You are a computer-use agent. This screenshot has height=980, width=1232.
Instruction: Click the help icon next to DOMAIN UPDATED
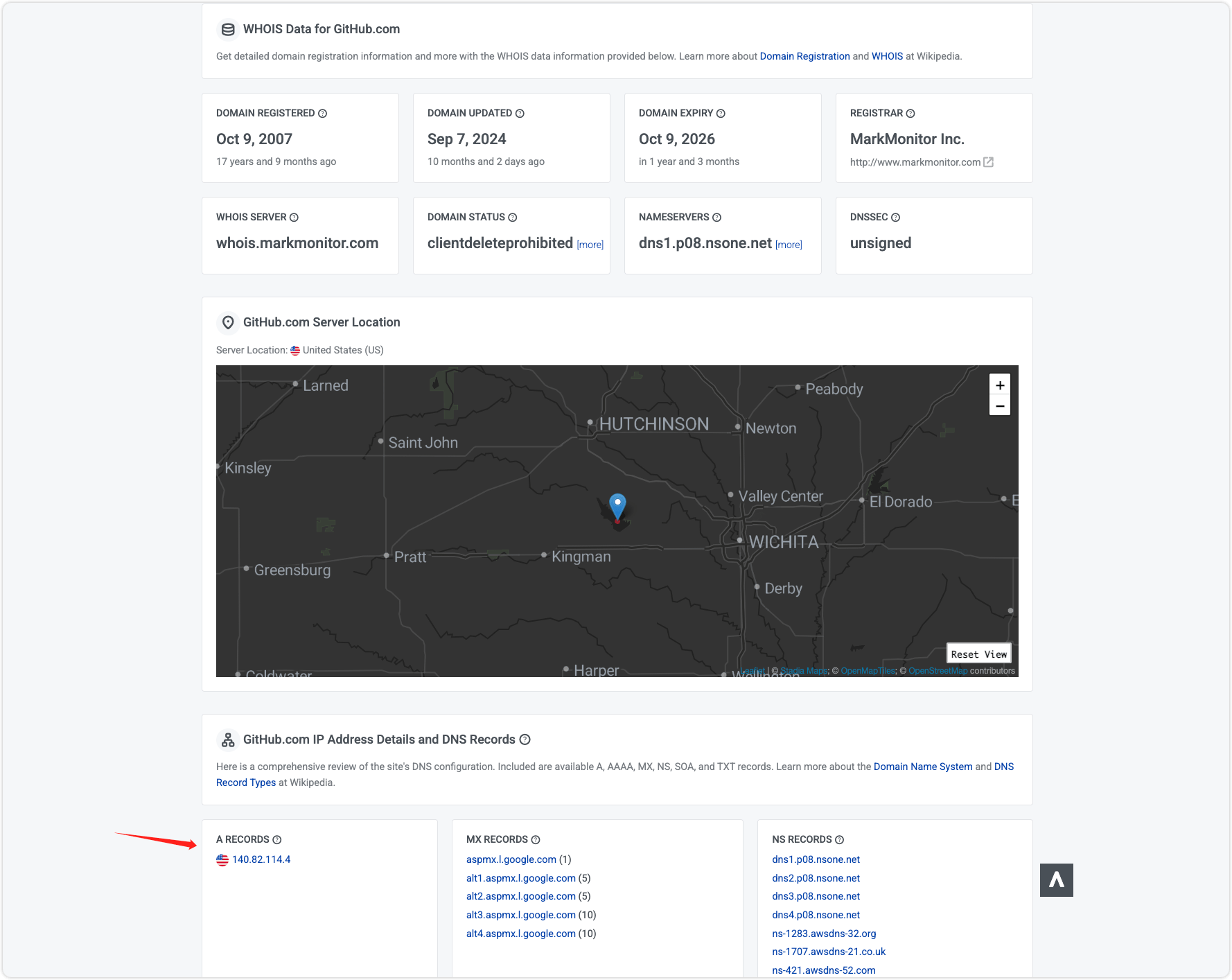point(520,114)
